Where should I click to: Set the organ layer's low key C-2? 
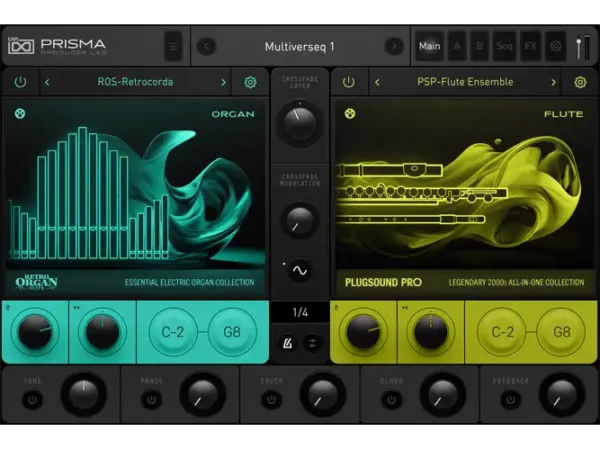click(x=173, y=332)
